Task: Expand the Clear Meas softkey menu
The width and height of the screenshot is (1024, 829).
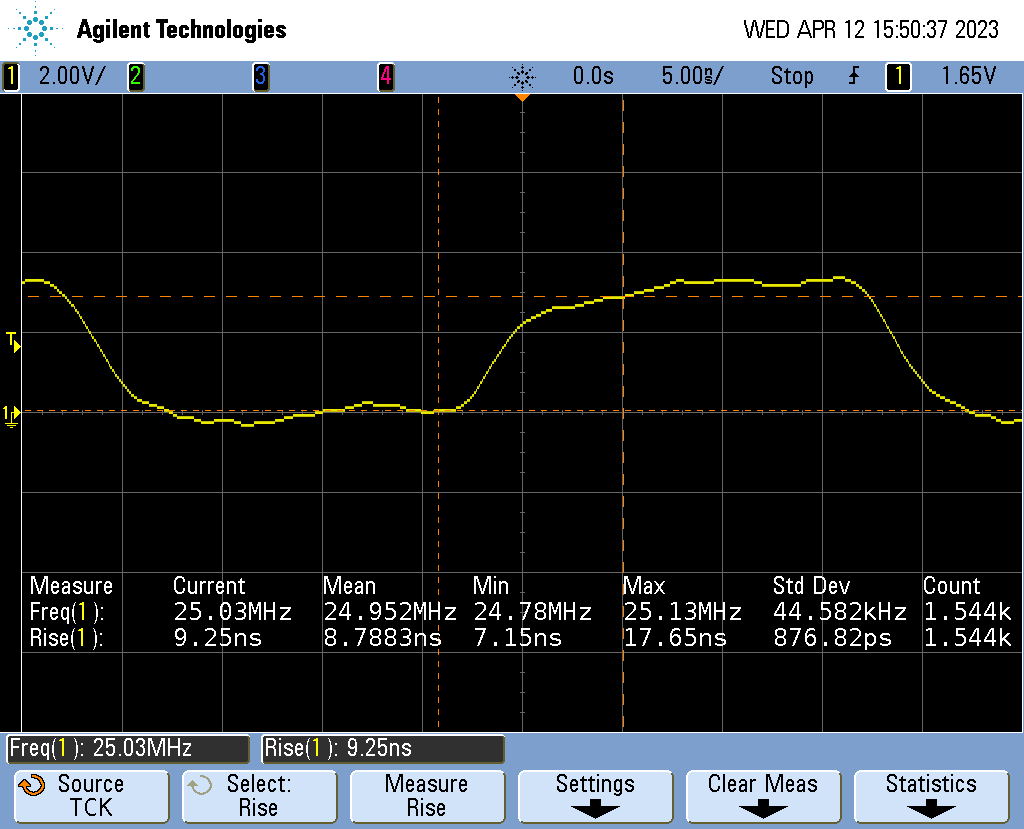Action: 763,796
